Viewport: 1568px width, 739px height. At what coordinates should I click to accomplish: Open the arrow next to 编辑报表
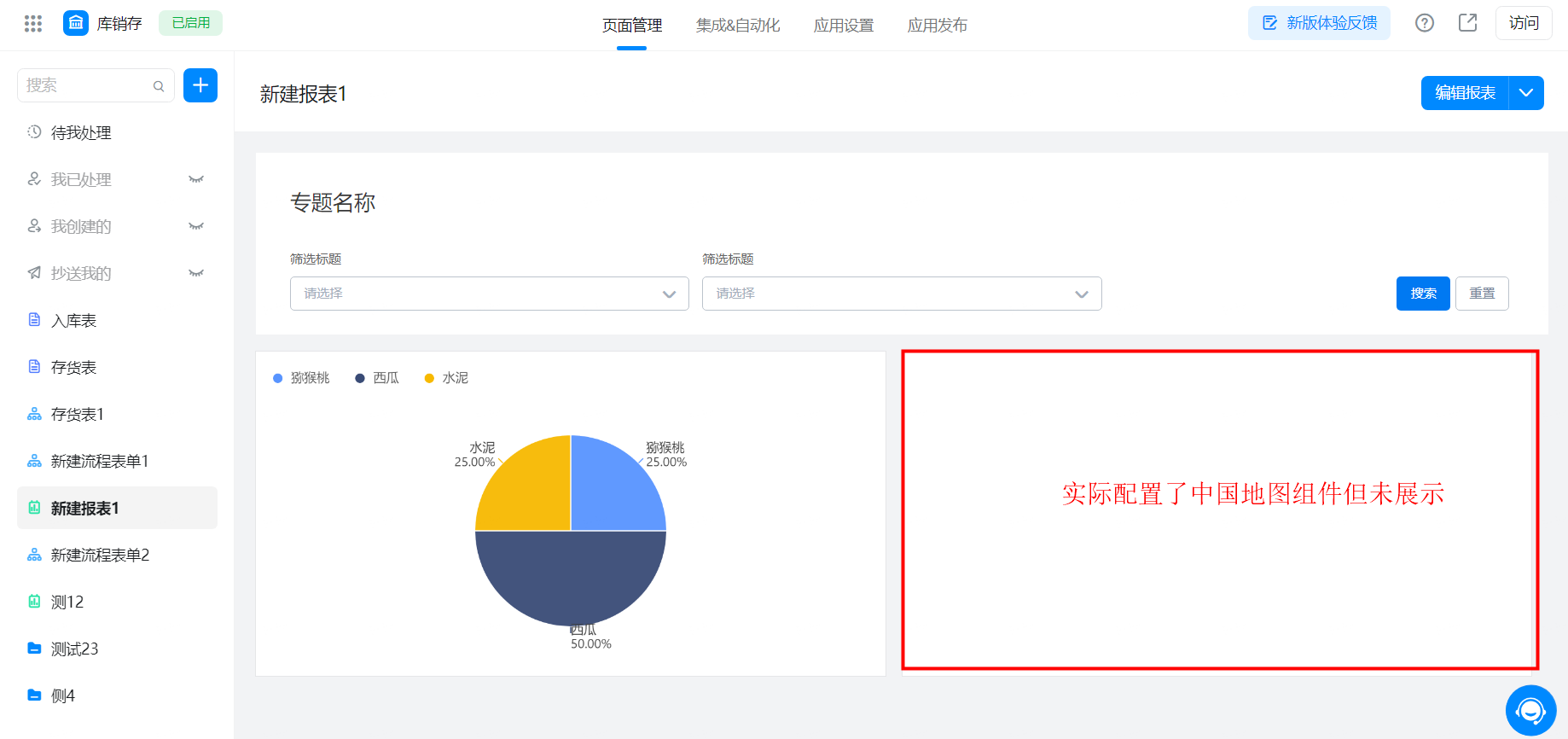(1526, 93)
